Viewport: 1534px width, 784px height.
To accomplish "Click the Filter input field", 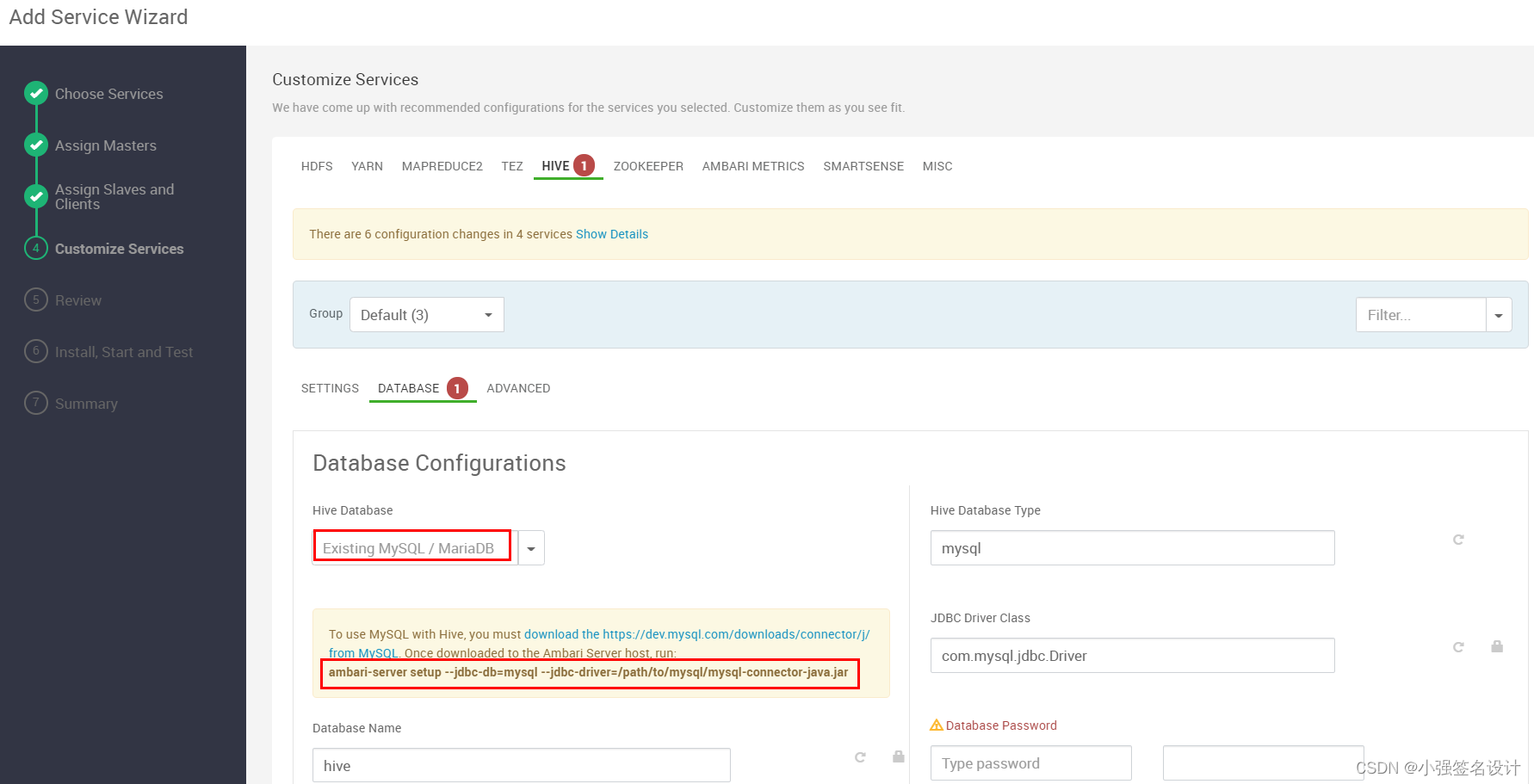I will click(x=1421, y=315).
